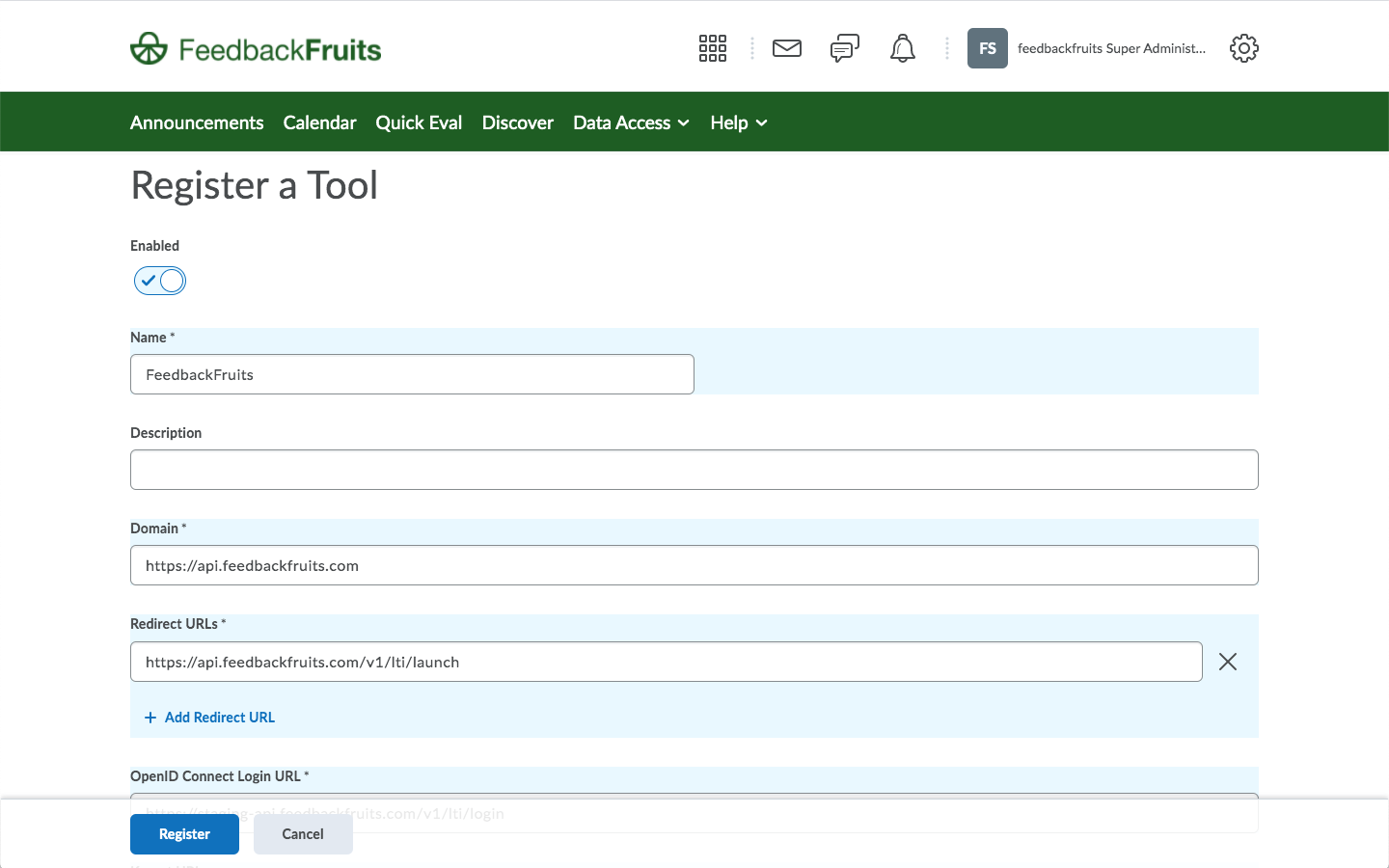This screenshot has height=868, width=1389.
Task: Click into the Description field
Action: point(694,470)
